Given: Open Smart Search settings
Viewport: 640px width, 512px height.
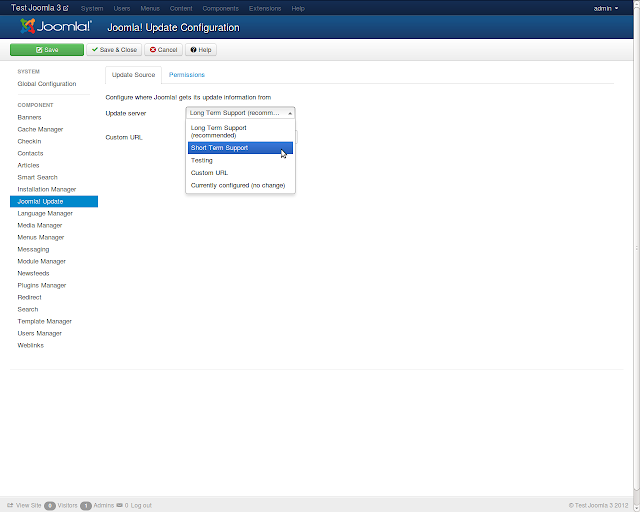Looking at the screenshot, I should pos(38,177).
